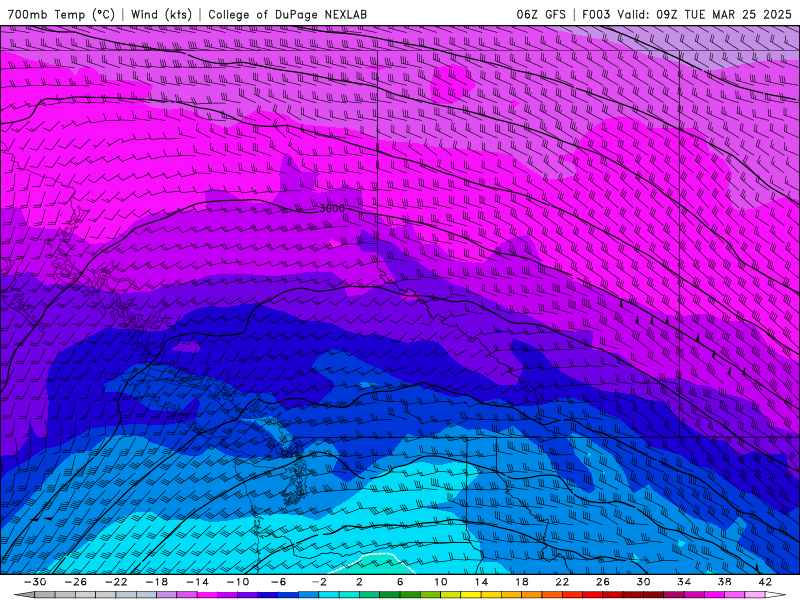Click the '−2' color bar label
Image resolution: width=800 pixels, height=600 pixels.
pos(319,582)
